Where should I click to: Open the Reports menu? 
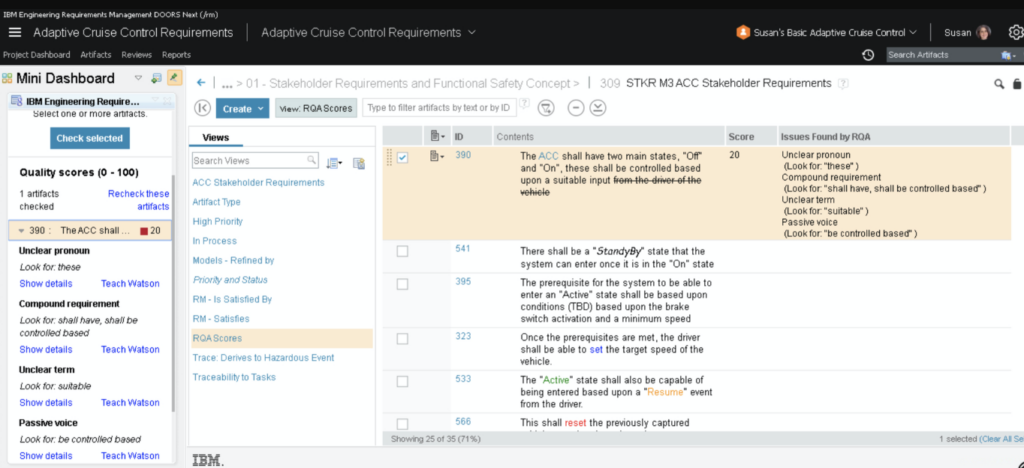(x=176, y=55)
